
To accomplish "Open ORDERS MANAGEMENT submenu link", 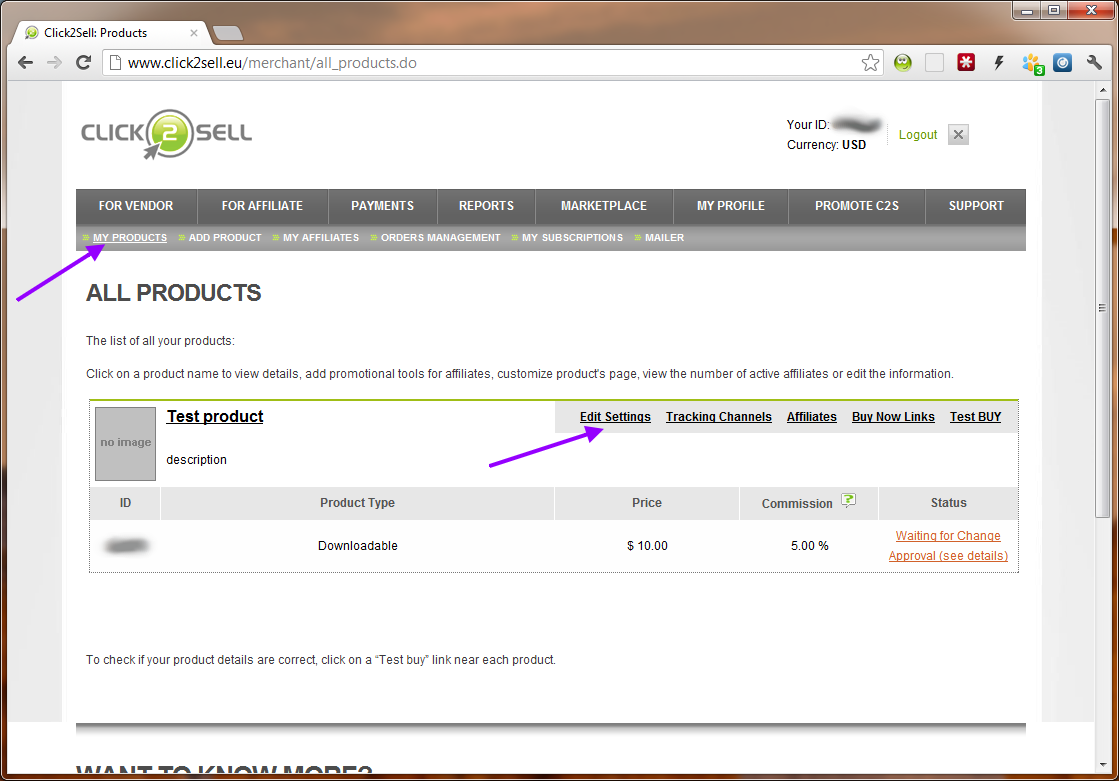I will [x=440, y=238].
